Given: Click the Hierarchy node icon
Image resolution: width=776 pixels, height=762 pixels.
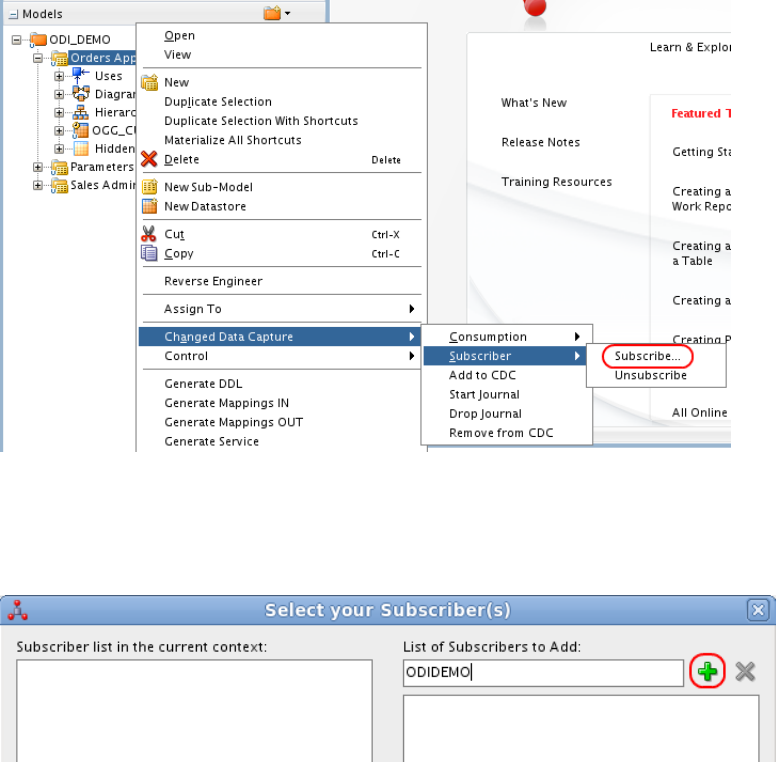Looking at the screenshot, I should click(81, 112).
